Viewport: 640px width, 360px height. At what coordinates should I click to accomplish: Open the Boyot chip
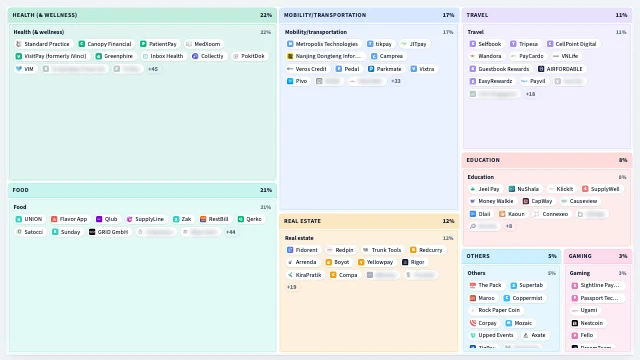(338, 262)
